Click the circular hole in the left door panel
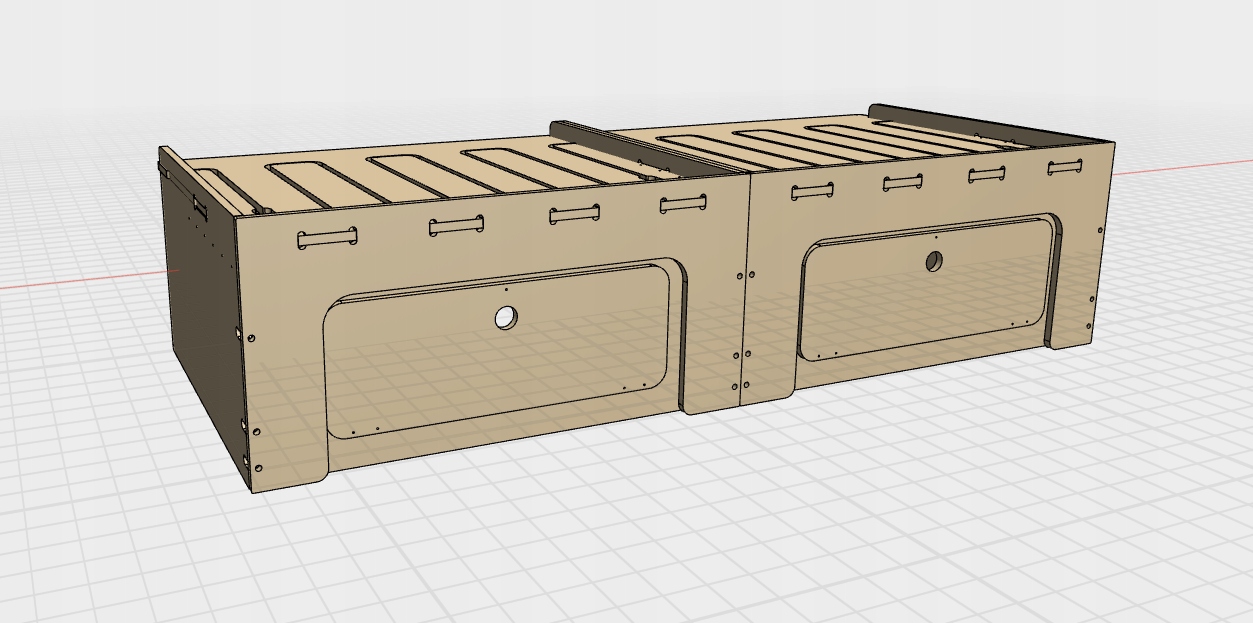Image resolution: width=1253 pixels, height=623 pixels. click(x=506, y=318)
